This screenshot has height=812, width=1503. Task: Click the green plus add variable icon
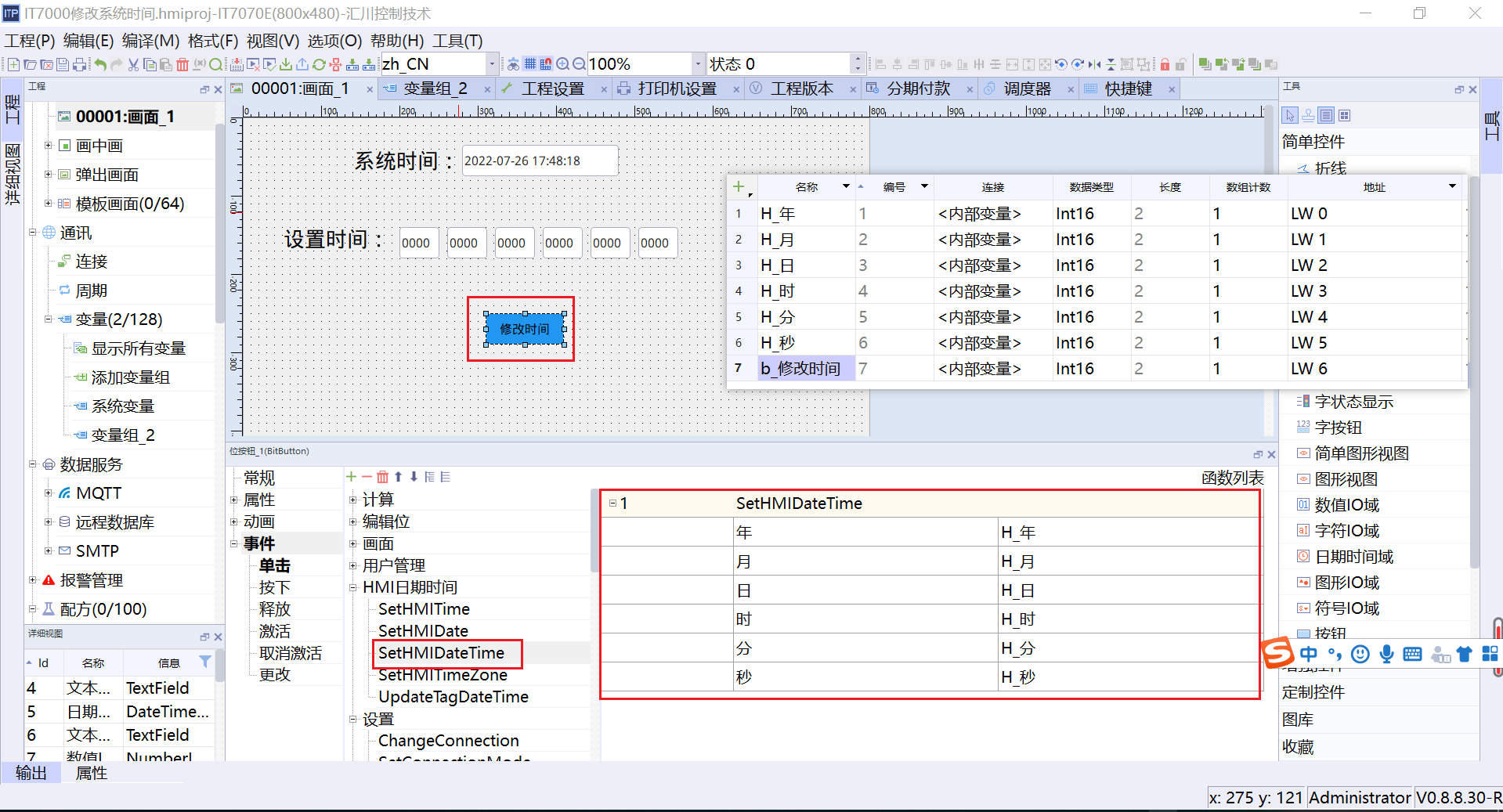pos(738,186)
